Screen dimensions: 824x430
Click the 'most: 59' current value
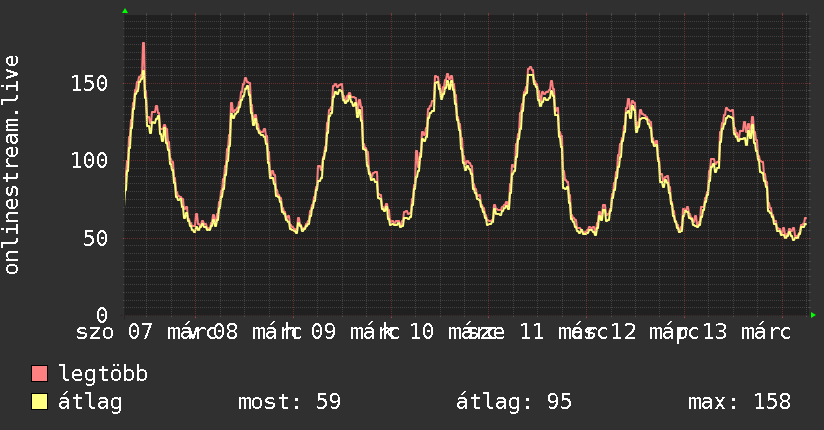[289, 402]
